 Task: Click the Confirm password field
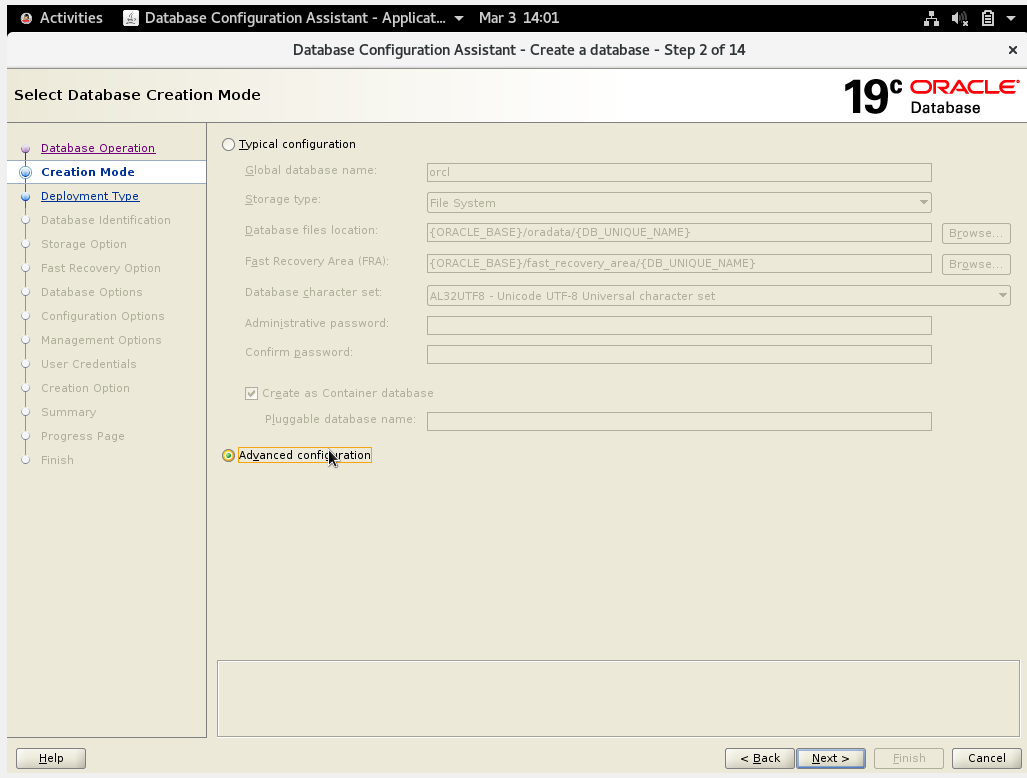(679, 354)
